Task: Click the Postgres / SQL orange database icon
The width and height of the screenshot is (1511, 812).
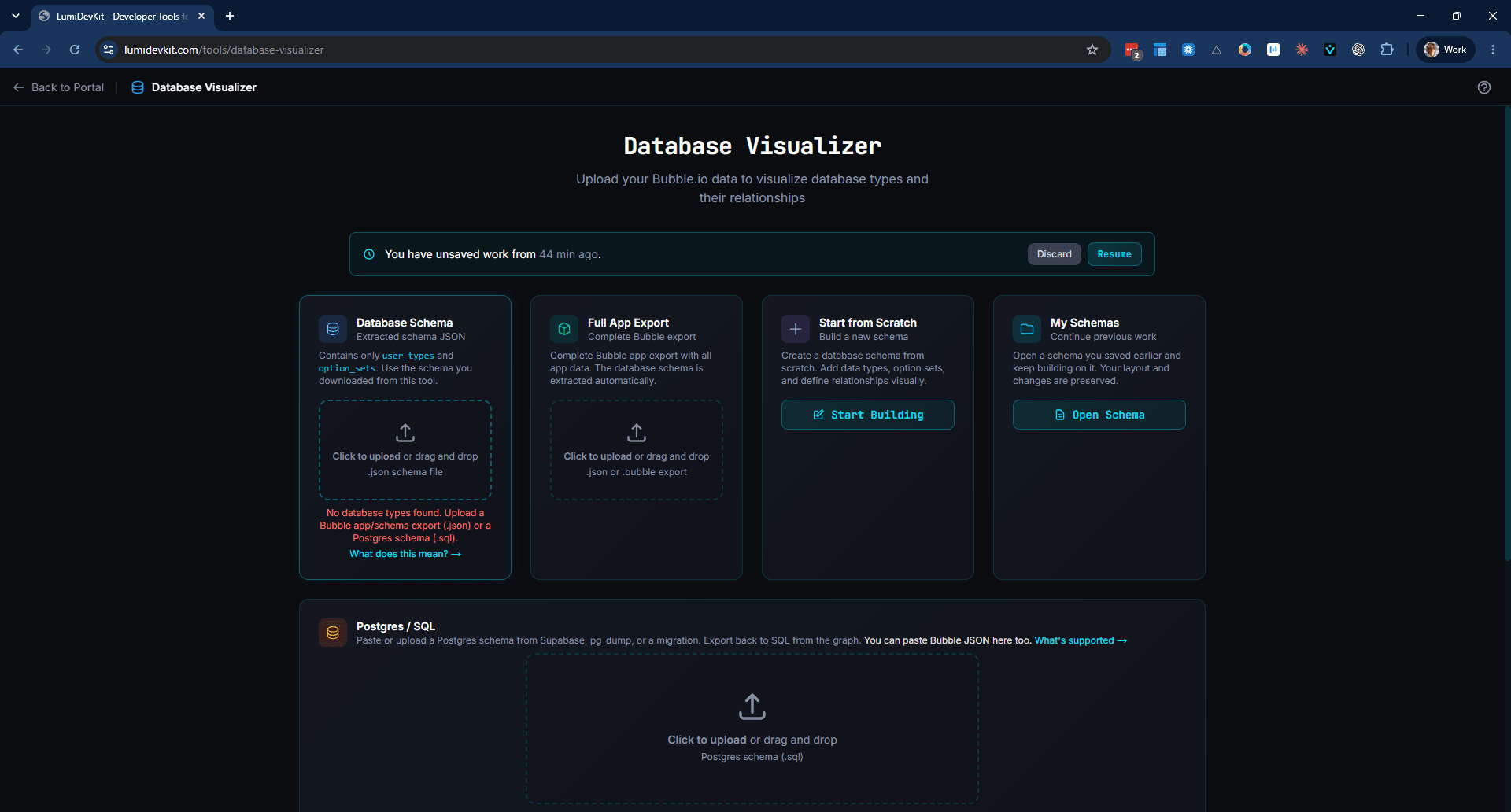Action: [333, 633]
